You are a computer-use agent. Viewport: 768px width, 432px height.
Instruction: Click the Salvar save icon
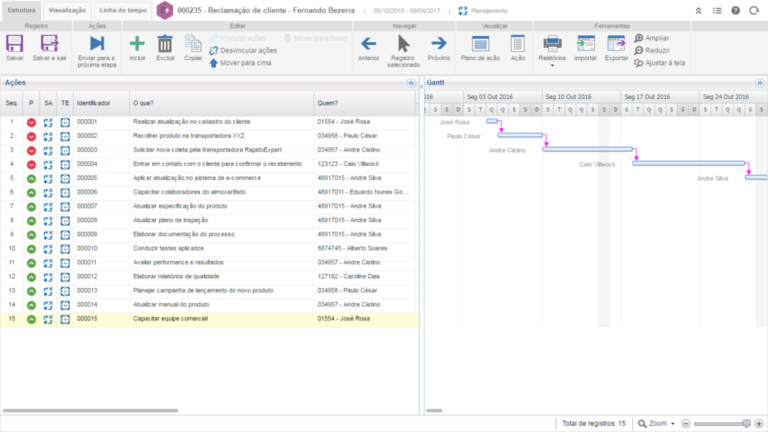[15, 44]
